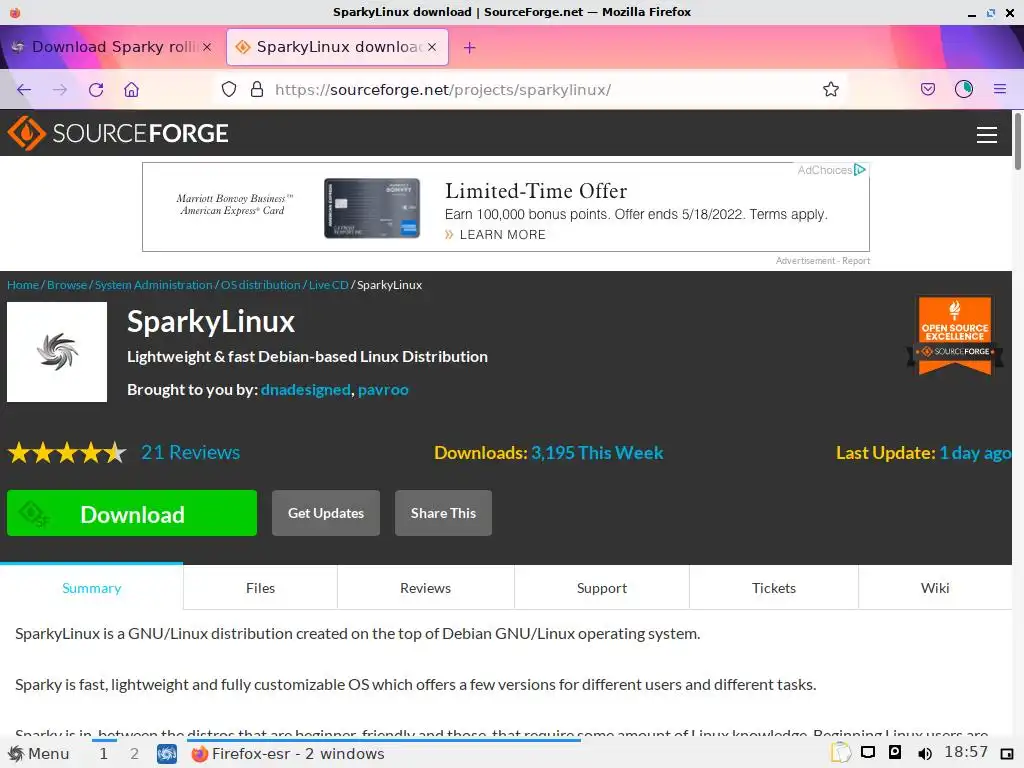Open the Files tab
Viewport: 1024px width, 768px height.
(261, 588)
